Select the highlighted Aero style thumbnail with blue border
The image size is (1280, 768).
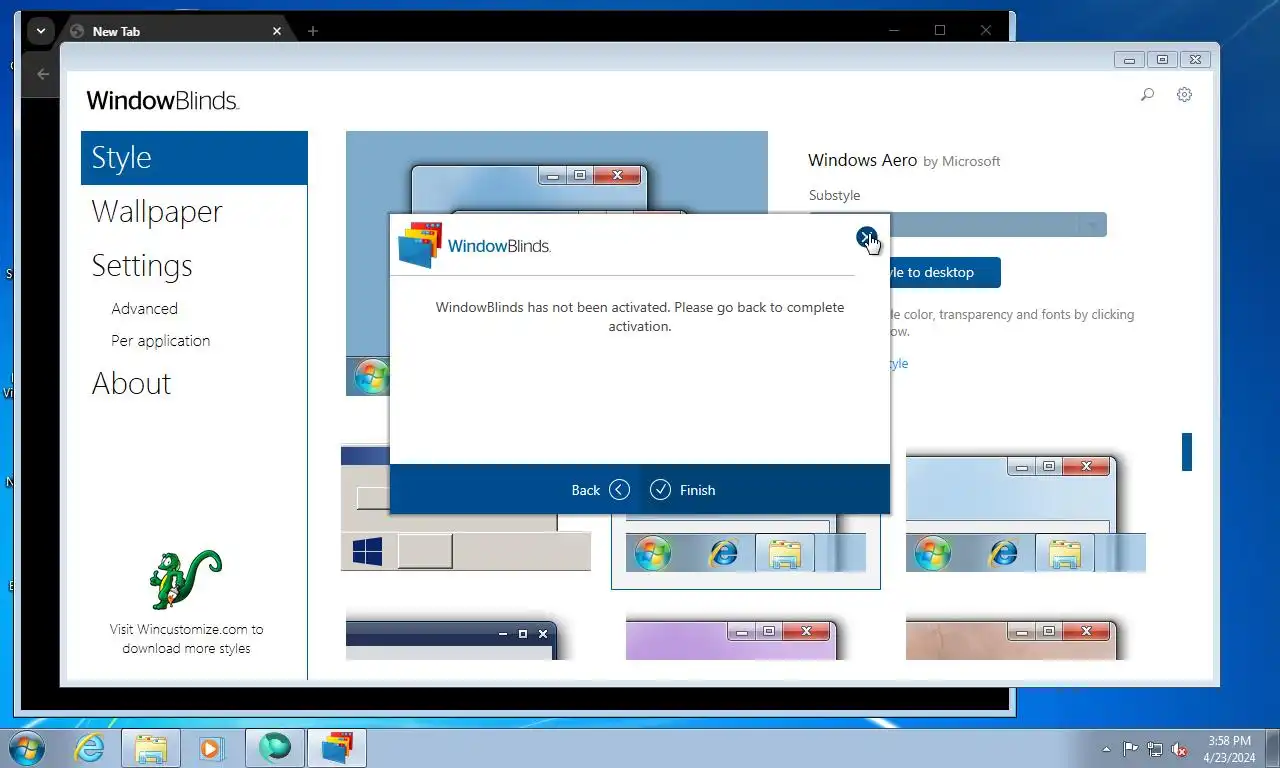point(746,550)
